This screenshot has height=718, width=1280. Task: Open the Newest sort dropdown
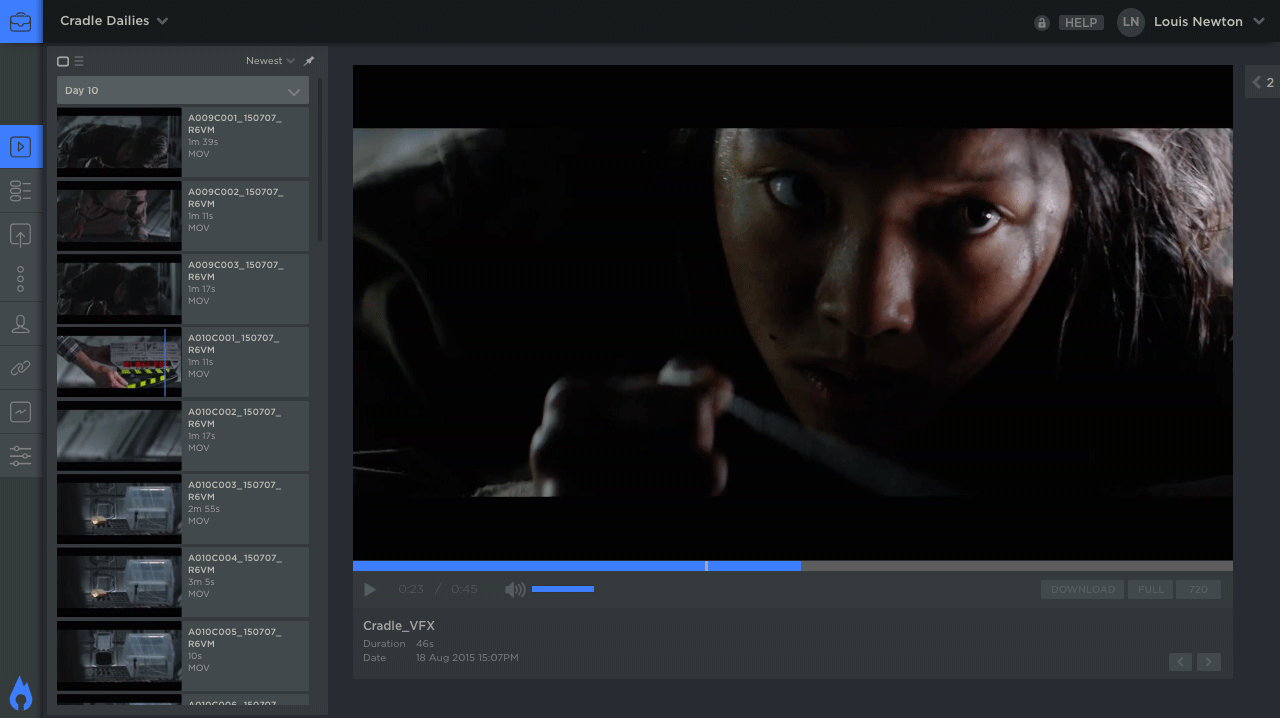pyautogui.click(x=270, y=61)
